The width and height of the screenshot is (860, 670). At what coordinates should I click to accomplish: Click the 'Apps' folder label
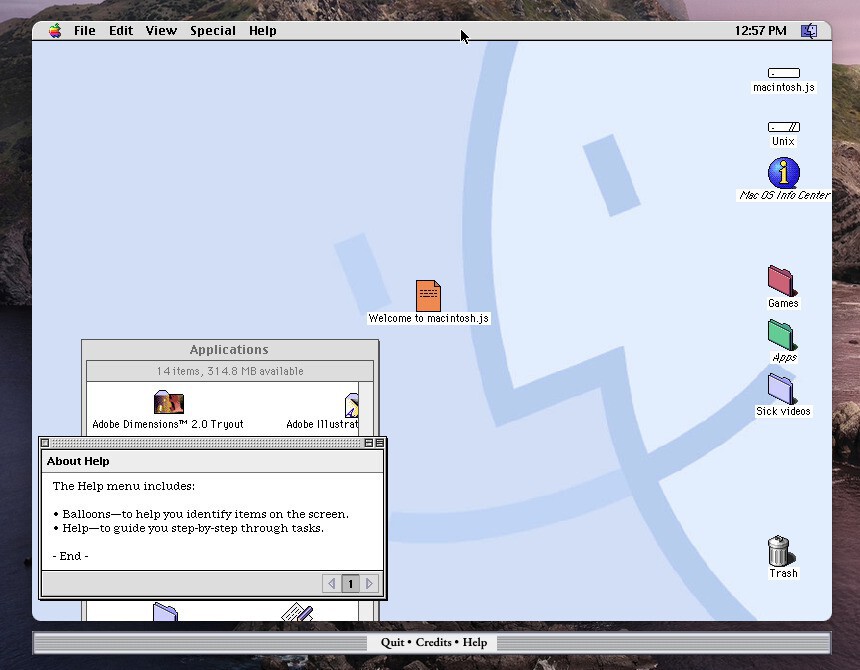(784, 357)
